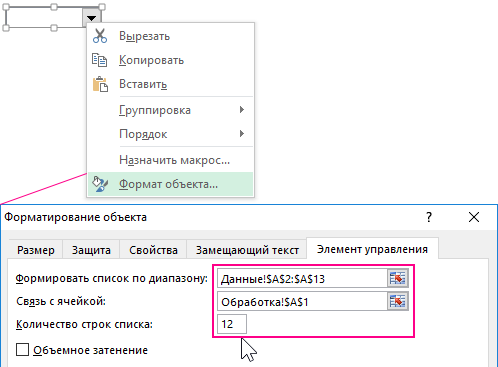Click the paint icon beside Формат объекта
Viewport: 498px width, 367px height.
tap(100, 184)
